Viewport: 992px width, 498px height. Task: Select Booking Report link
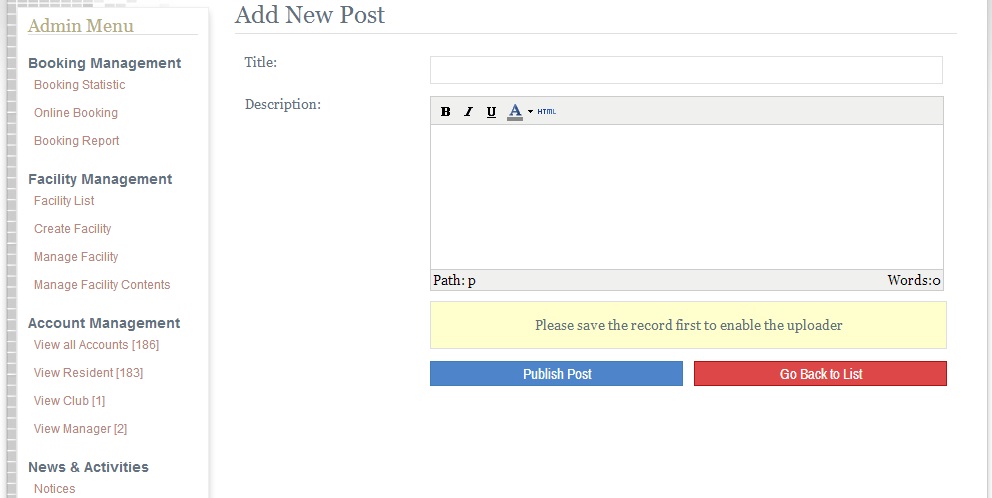click(x=77, y=140)
